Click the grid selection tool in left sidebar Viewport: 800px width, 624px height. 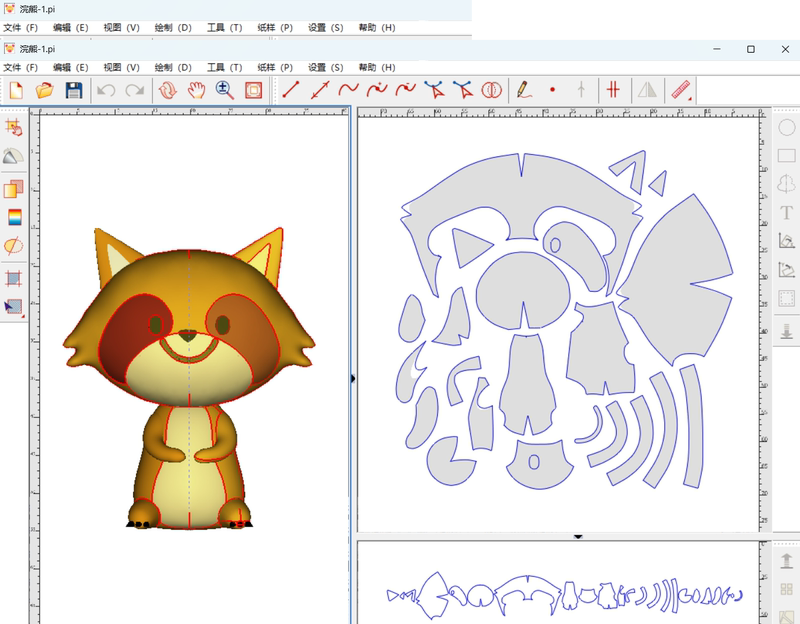(x=13, y=128)
